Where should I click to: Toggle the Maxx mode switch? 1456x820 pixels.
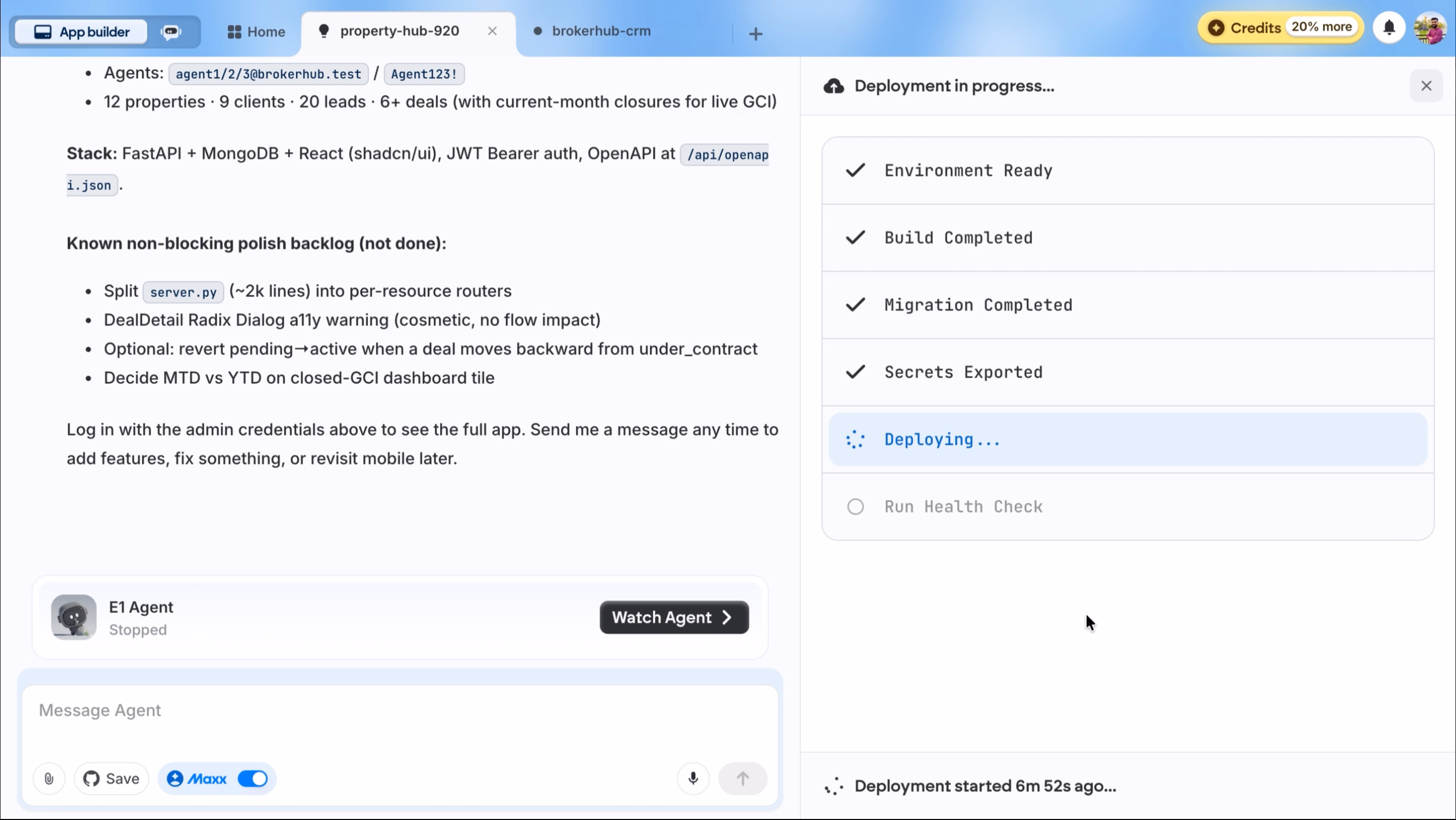[253, 779]
